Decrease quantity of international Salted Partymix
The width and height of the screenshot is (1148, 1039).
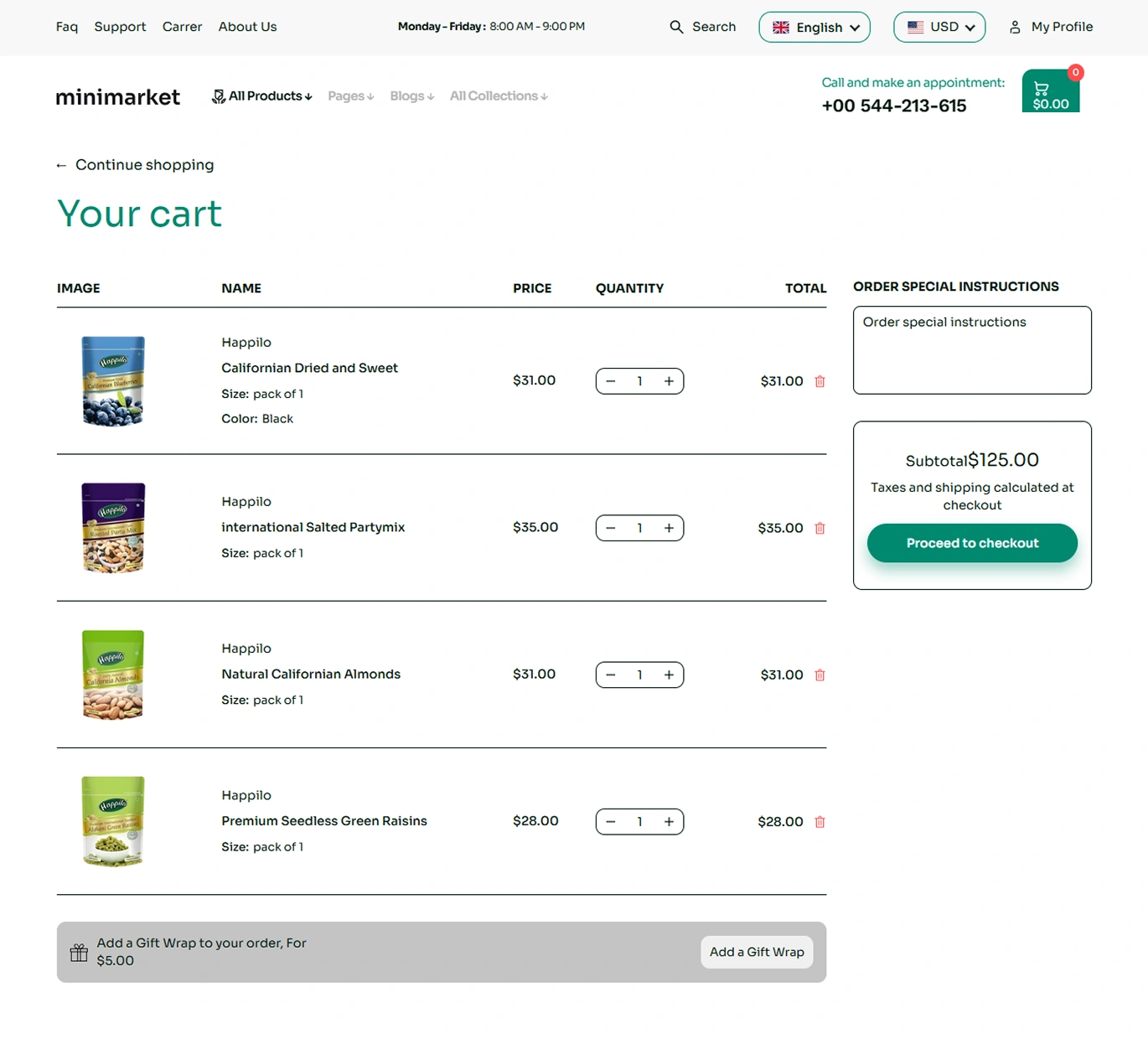click(x=611, y=528)
